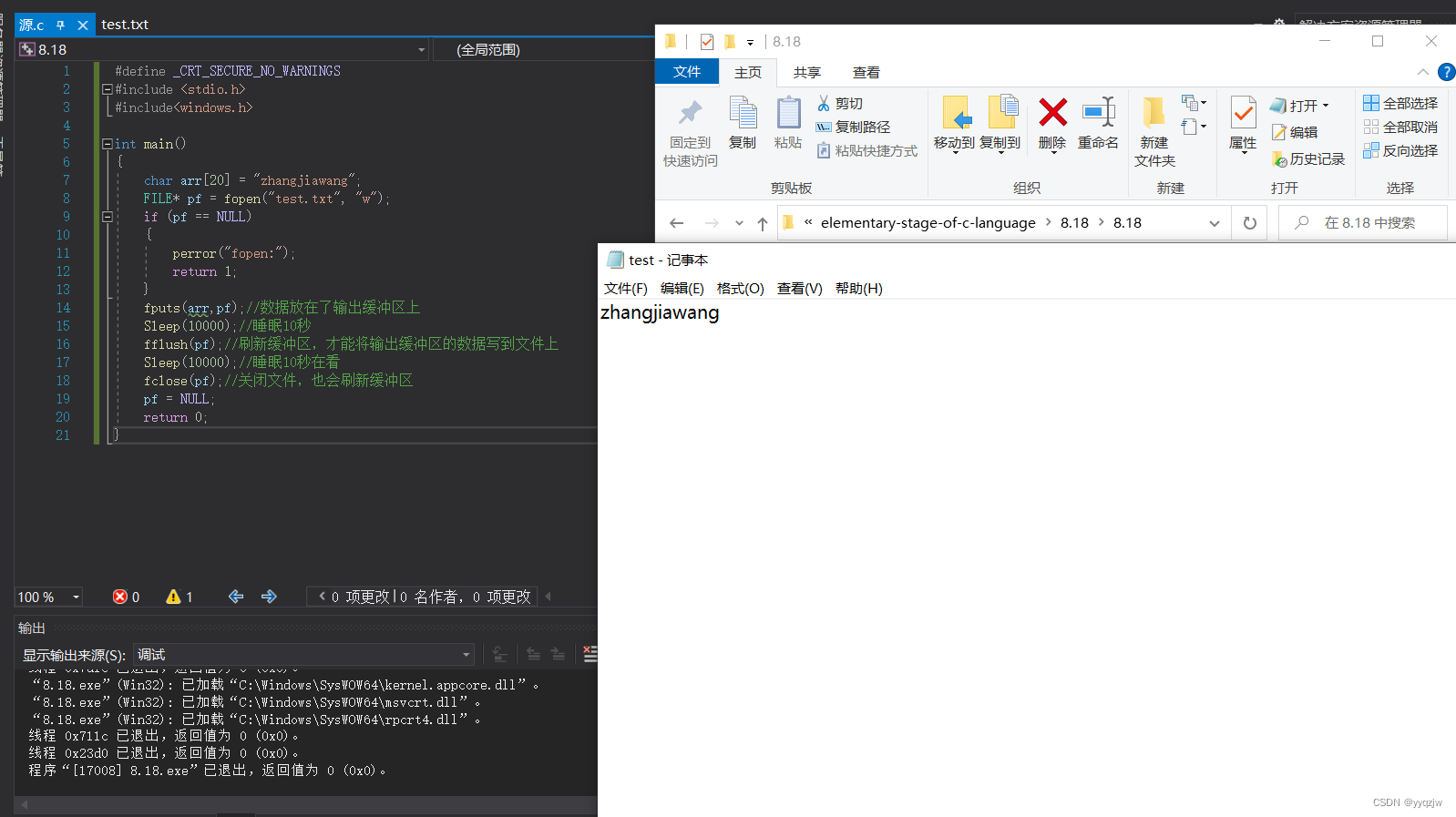This screenshot has height=817, width=1456.
Task: Switch to View (查看) ribbon tab
Action: click(866, 73)
